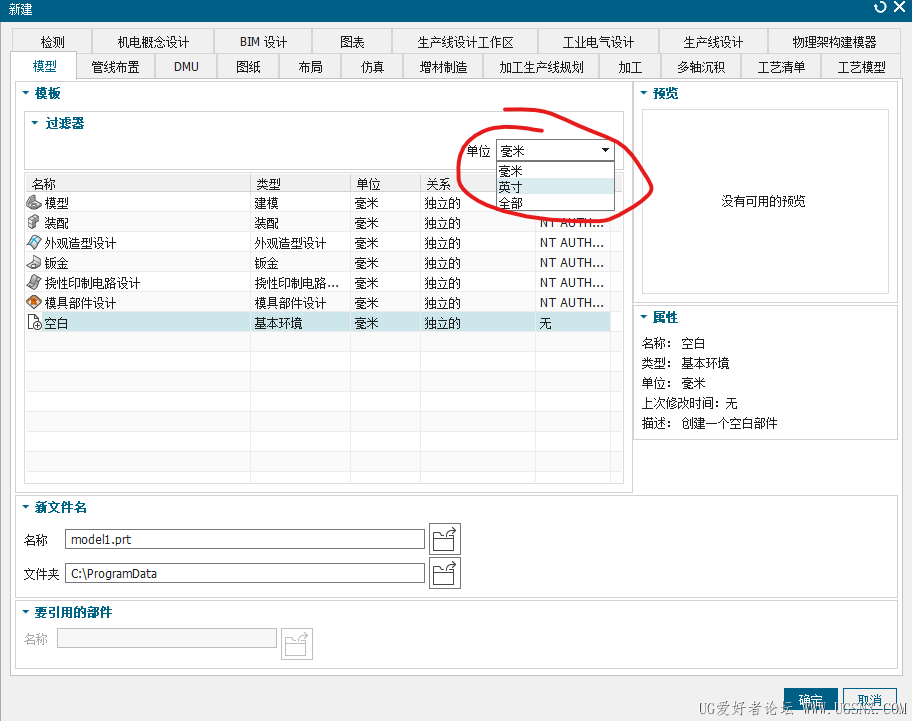
Task: Open file browser next to model1.prt
Action: (x=444, y=539)
